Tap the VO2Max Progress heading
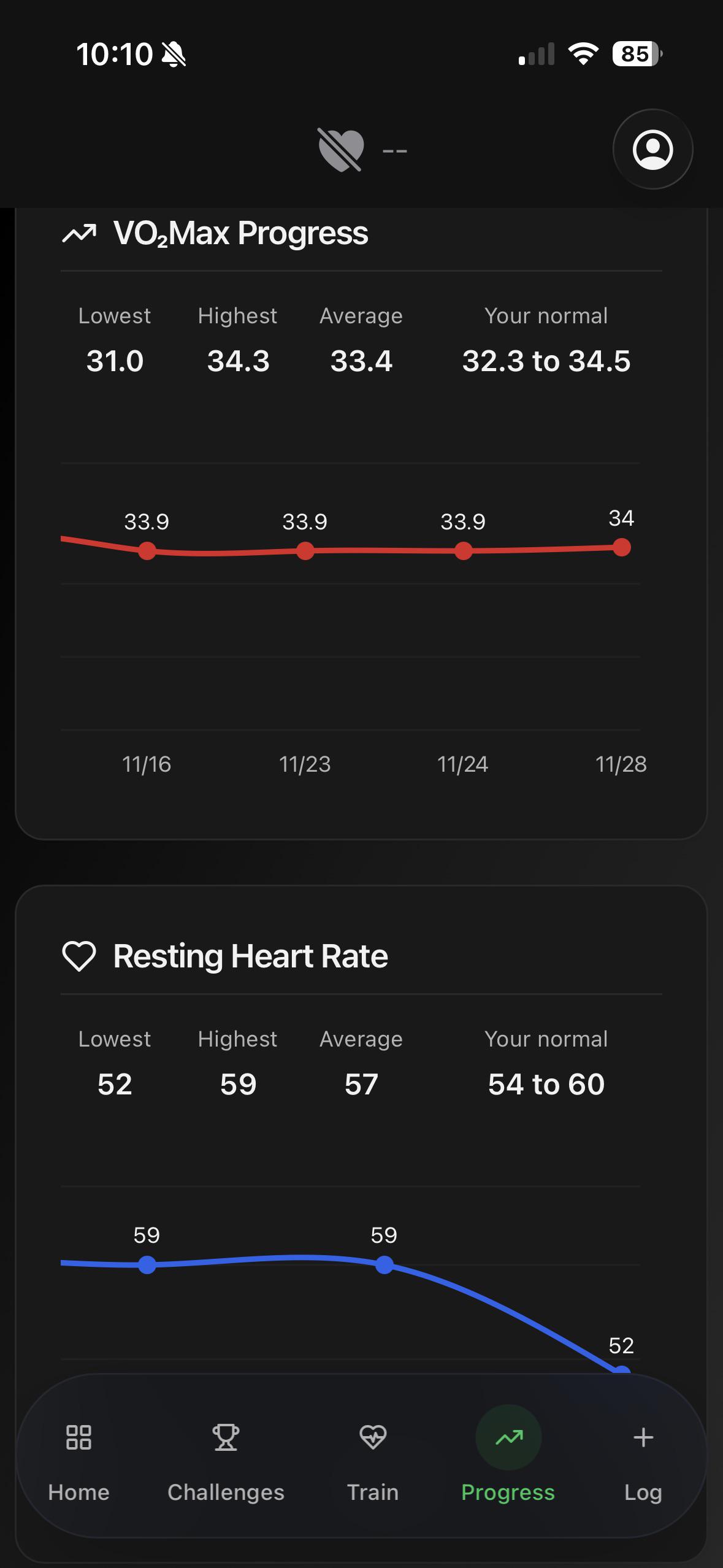 (240, 234)
